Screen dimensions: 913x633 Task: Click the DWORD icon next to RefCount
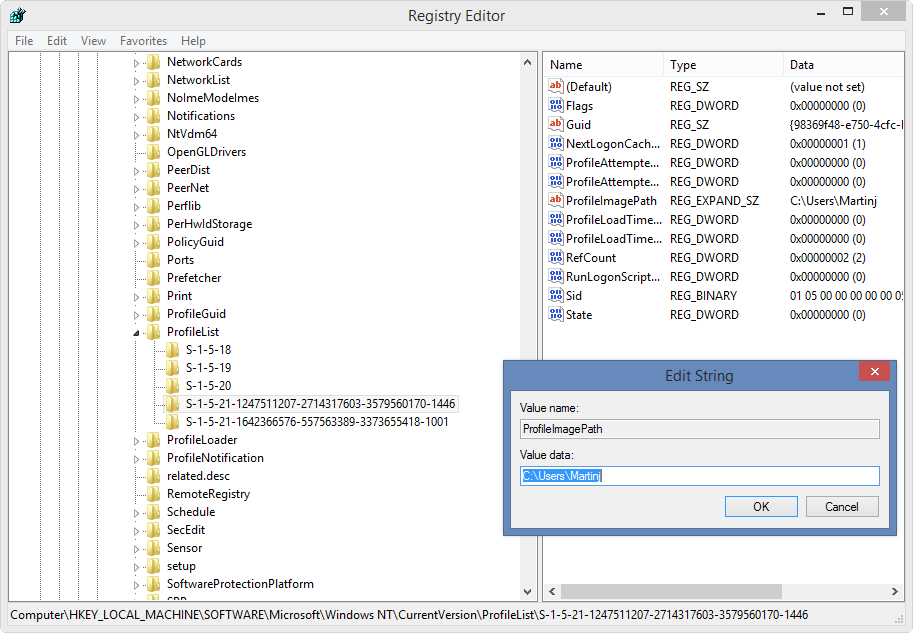point(556,258)
